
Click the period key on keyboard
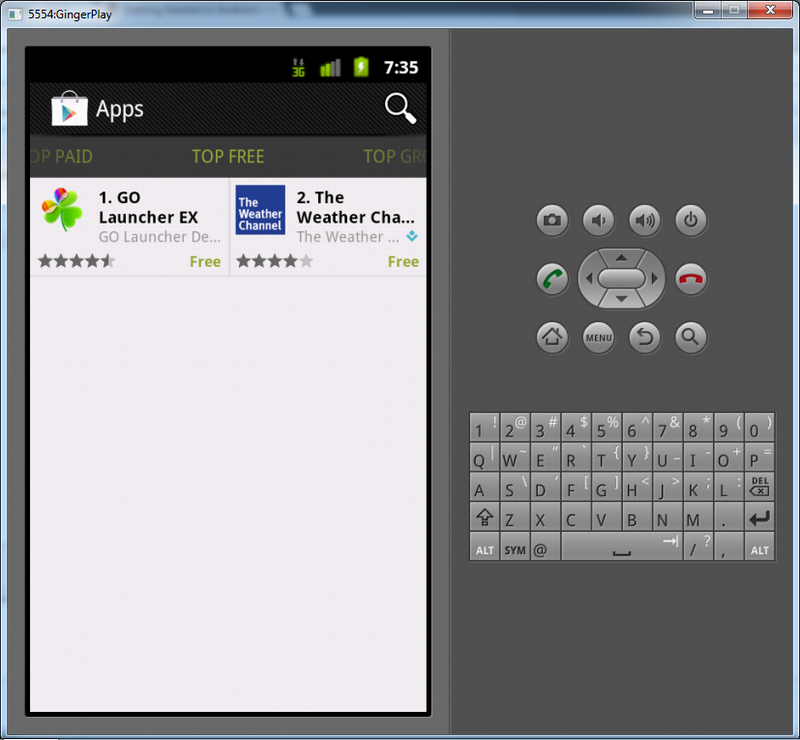[x=729, y=516]
